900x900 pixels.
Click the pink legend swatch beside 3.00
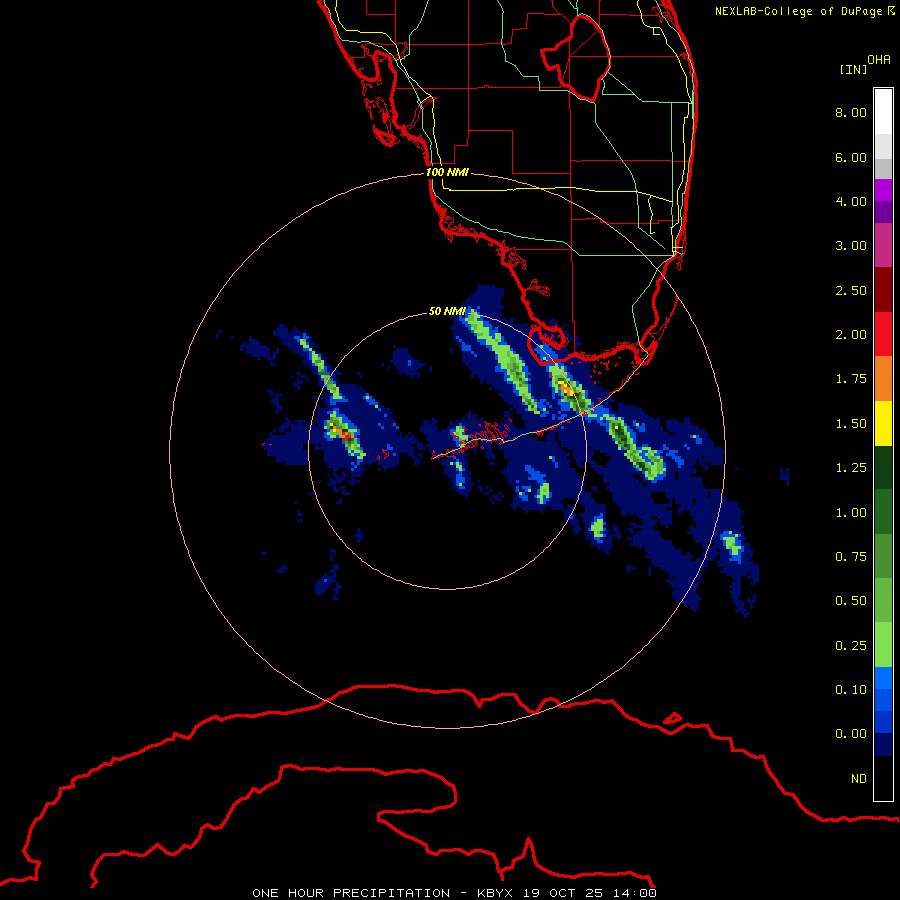click(883, 245)
